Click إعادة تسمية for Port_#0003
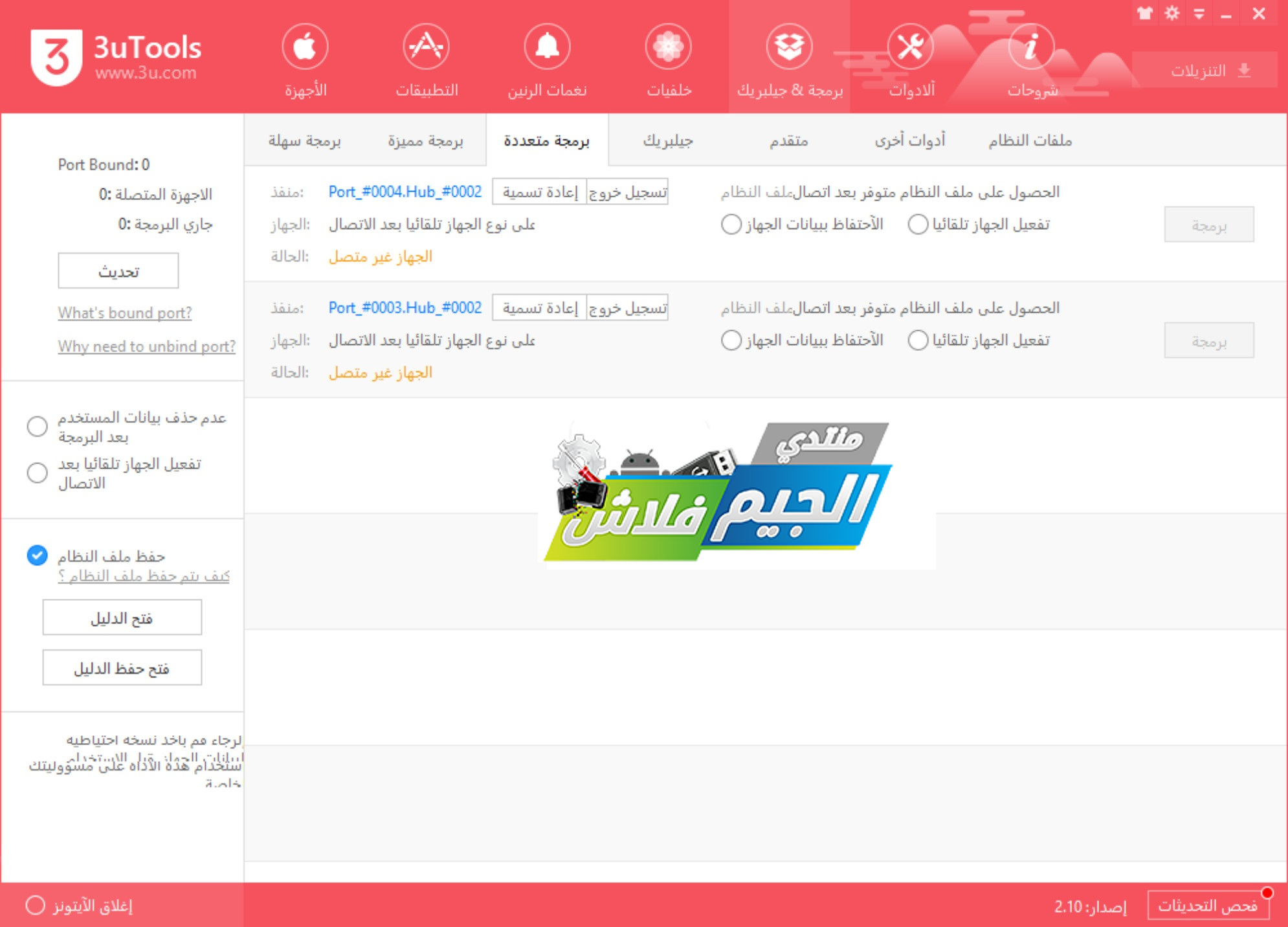This screenshot has height=927, width=1288. pos(540,307)
